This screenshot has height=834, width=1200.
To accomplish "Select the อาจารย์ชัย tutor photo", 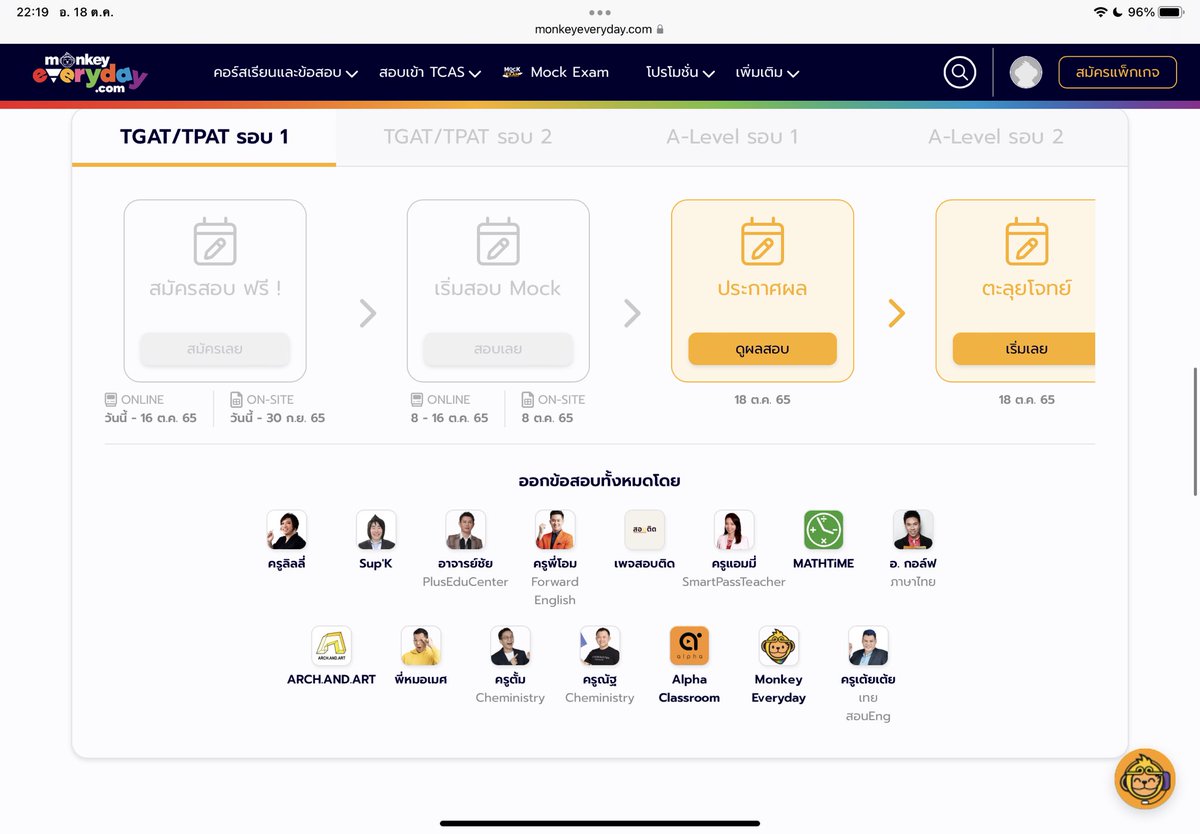I will [x=466, y=530].
